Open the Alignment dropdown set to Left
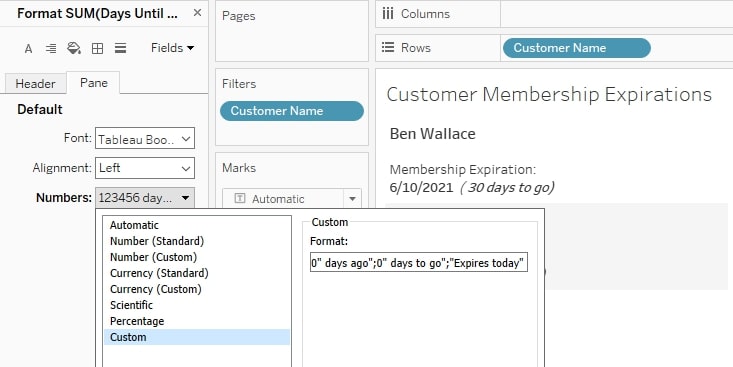The width and height of the screenshot is (733, 367). coord(145,168)
